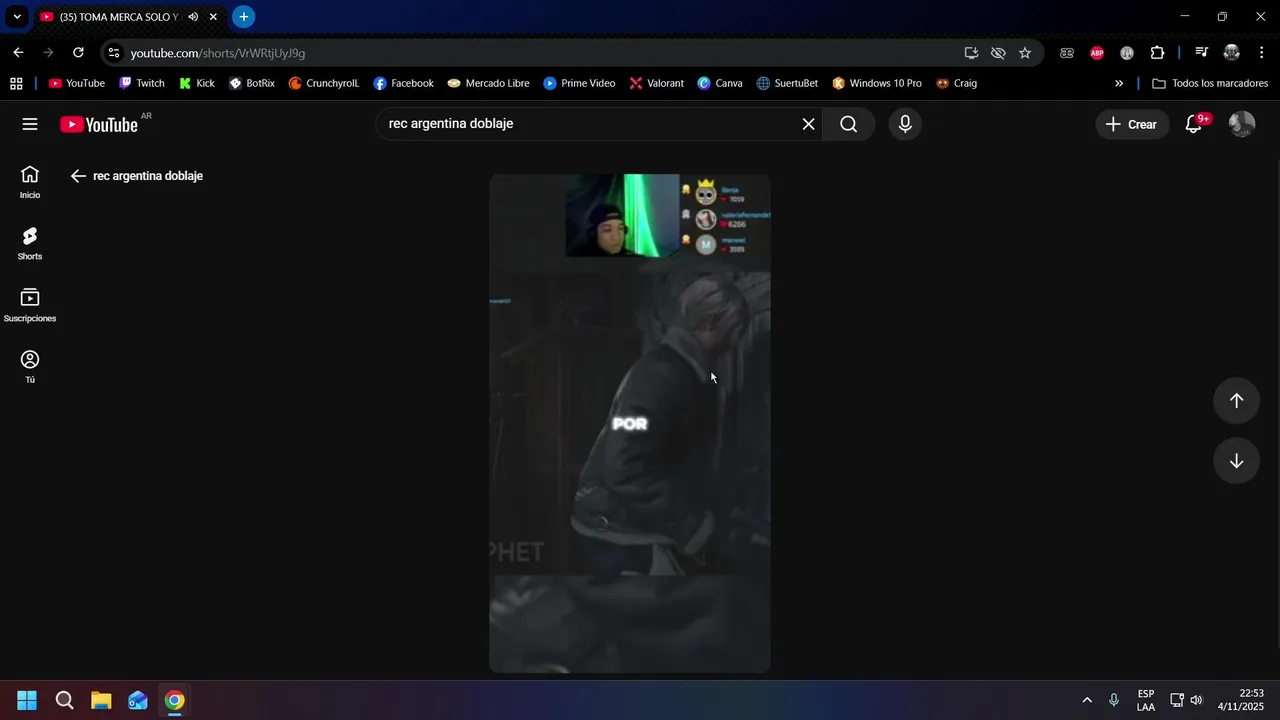Open the Canva bookmark
This screenshot has width=1280, height=720.
pos(720,84)
